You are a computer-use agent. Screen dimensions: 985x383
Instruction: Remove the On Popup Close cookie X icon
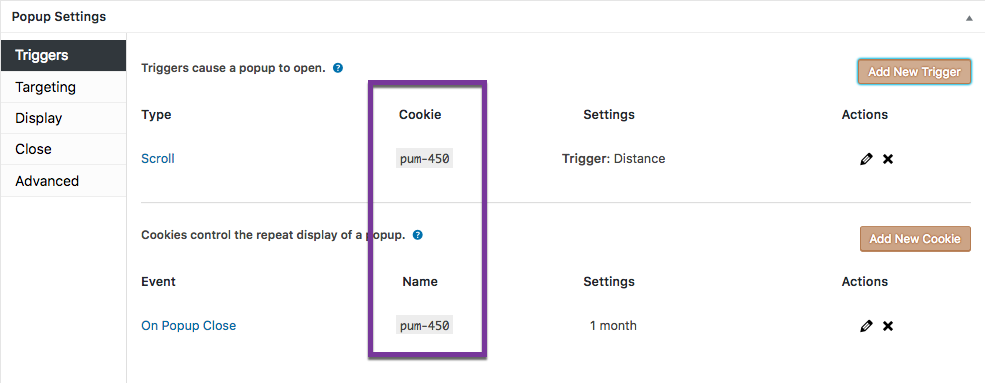pos(888,326)
